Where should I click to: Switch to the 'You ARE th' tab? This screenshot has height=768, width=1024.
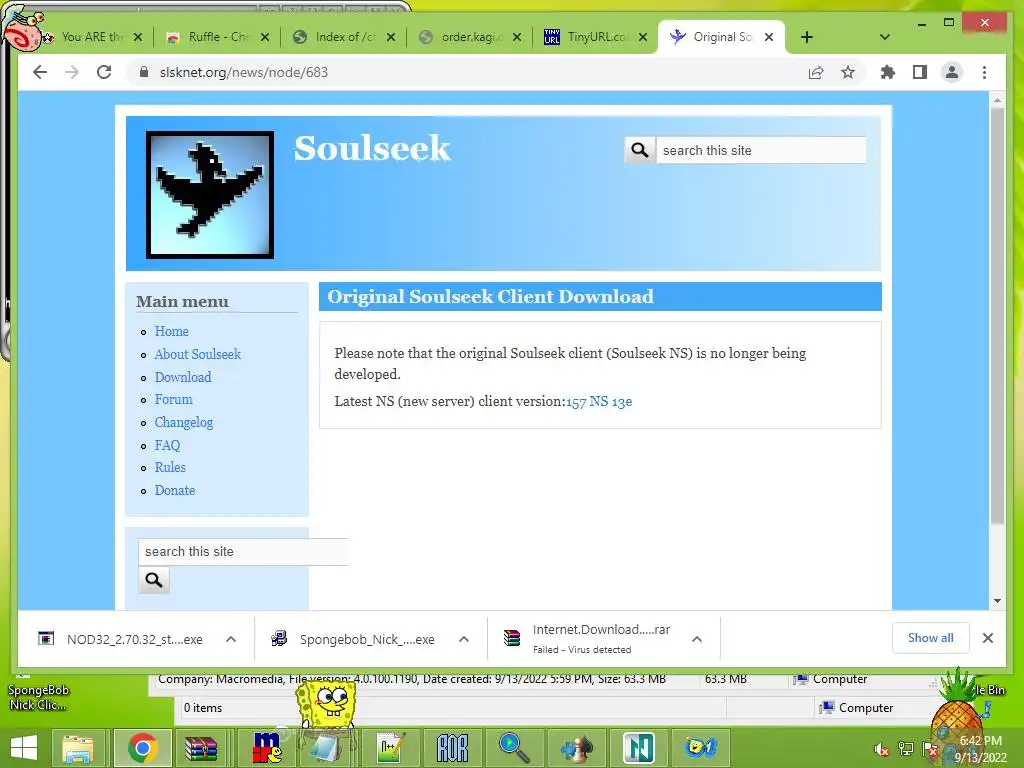coord(93,37)
